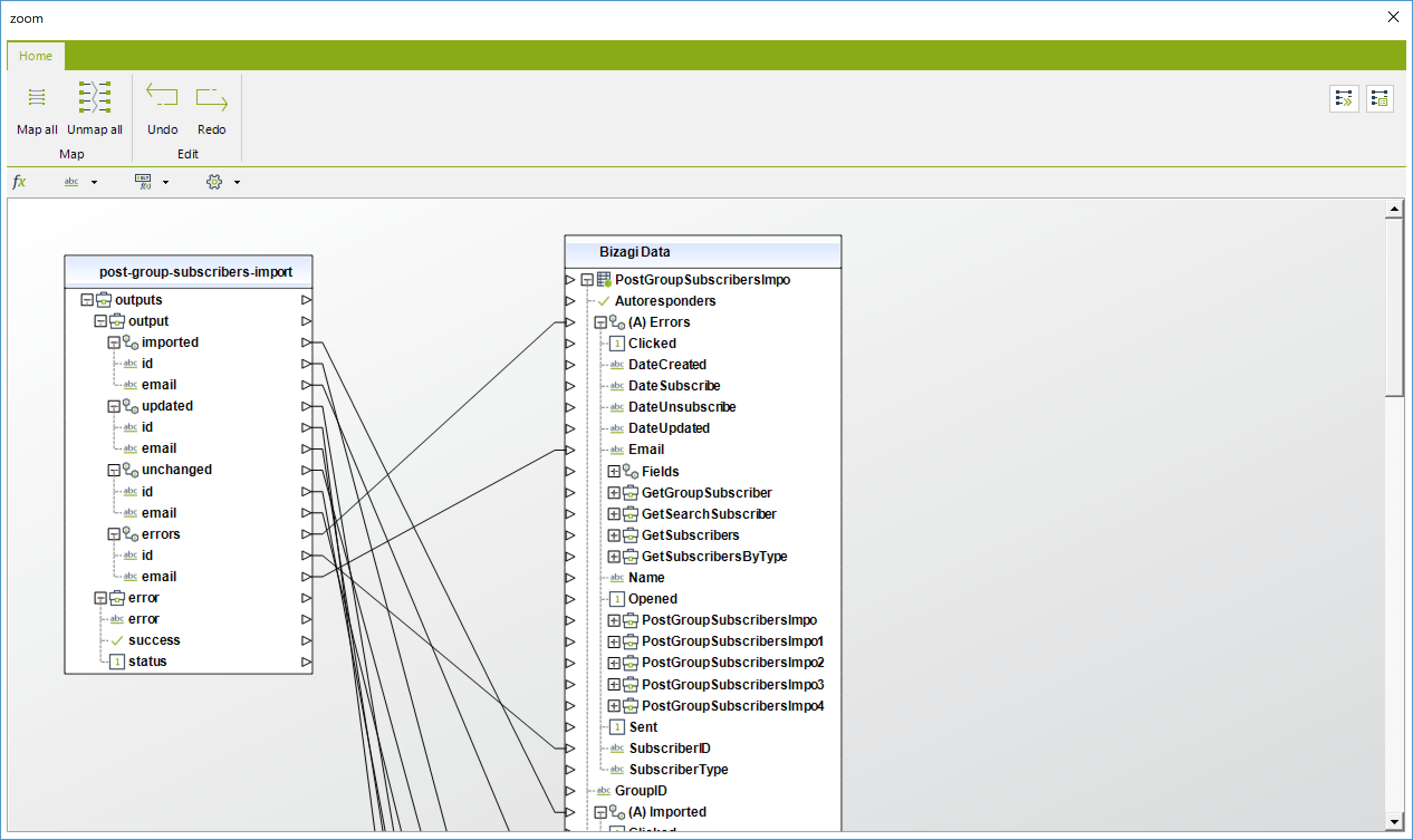The height and width of the screenshot is (840, 1413).
Task: Collapse the updated collection node
Action: click(x=114, y=407)
